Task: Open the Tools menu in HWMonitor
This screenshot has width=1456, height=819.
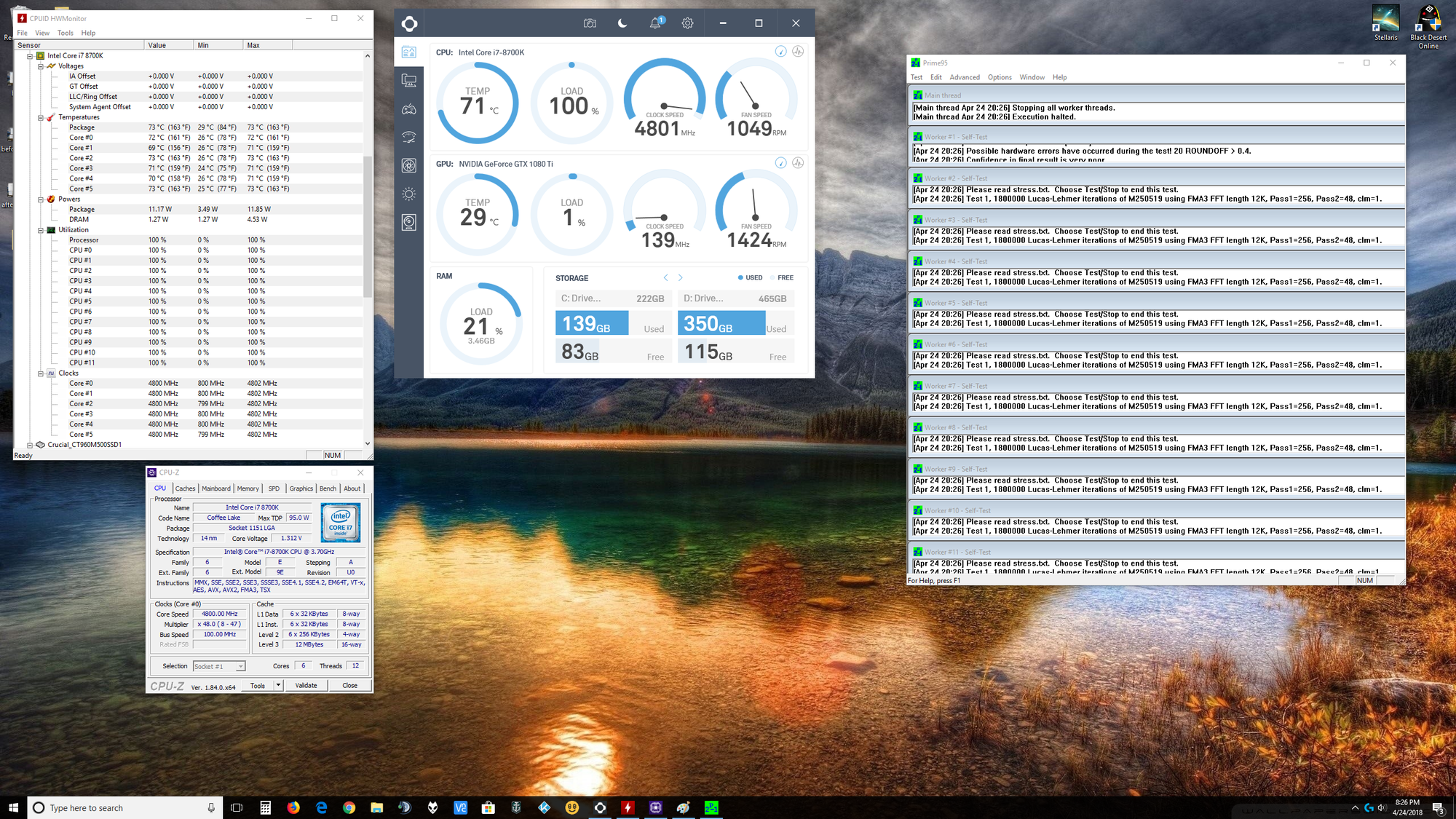Action: pyautogui.click(x=66, y=33)
